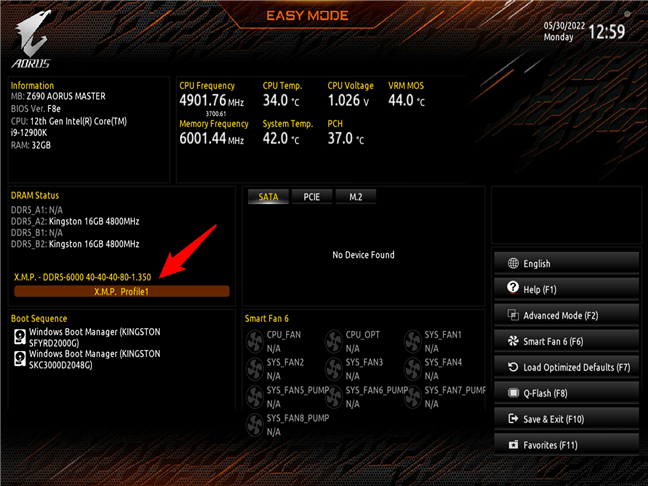This screenshot has width=648, height=486.
Task: Click the Load Optimized Defaults reset icon
Action: pyautogui.click(x=513, y=367)
